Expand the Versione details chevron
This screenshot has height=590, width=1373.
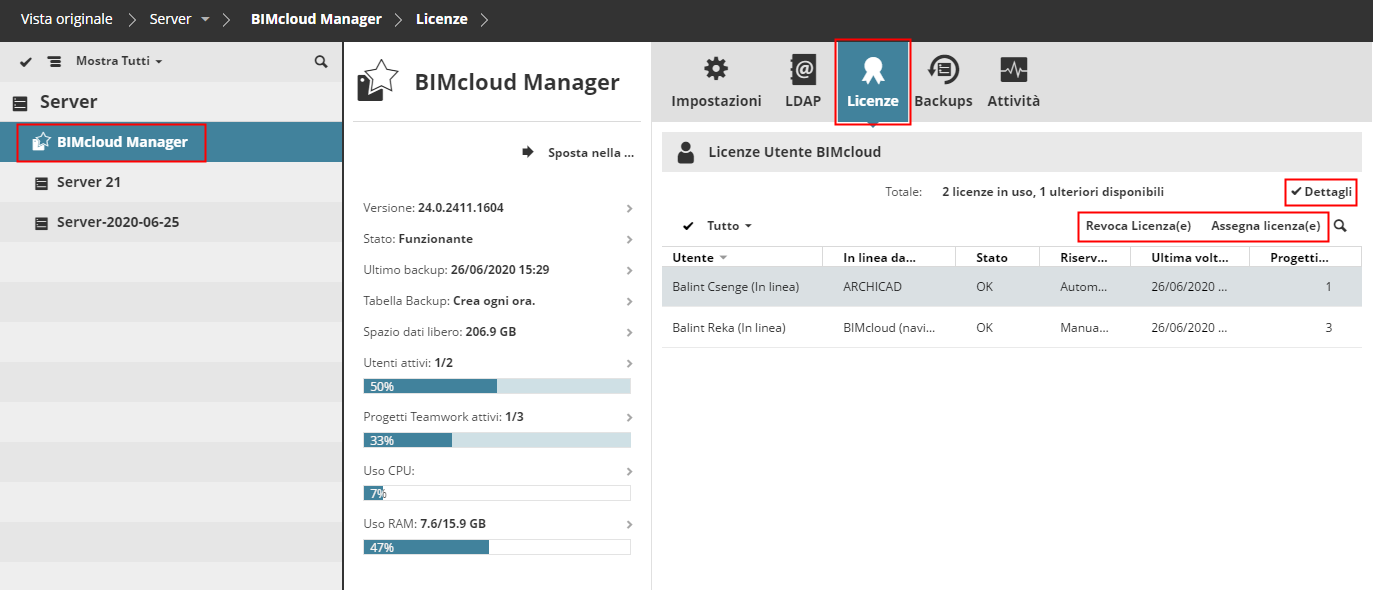(x=629, y=209)
